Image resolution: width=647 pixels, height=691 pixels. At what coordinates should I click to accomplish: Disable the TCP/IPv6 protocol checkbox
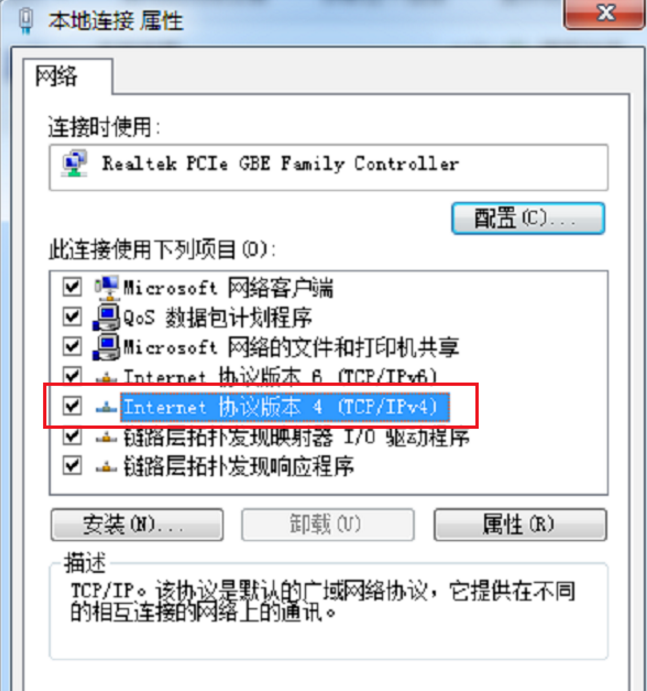pyautogui.click(x=72, y=376)
